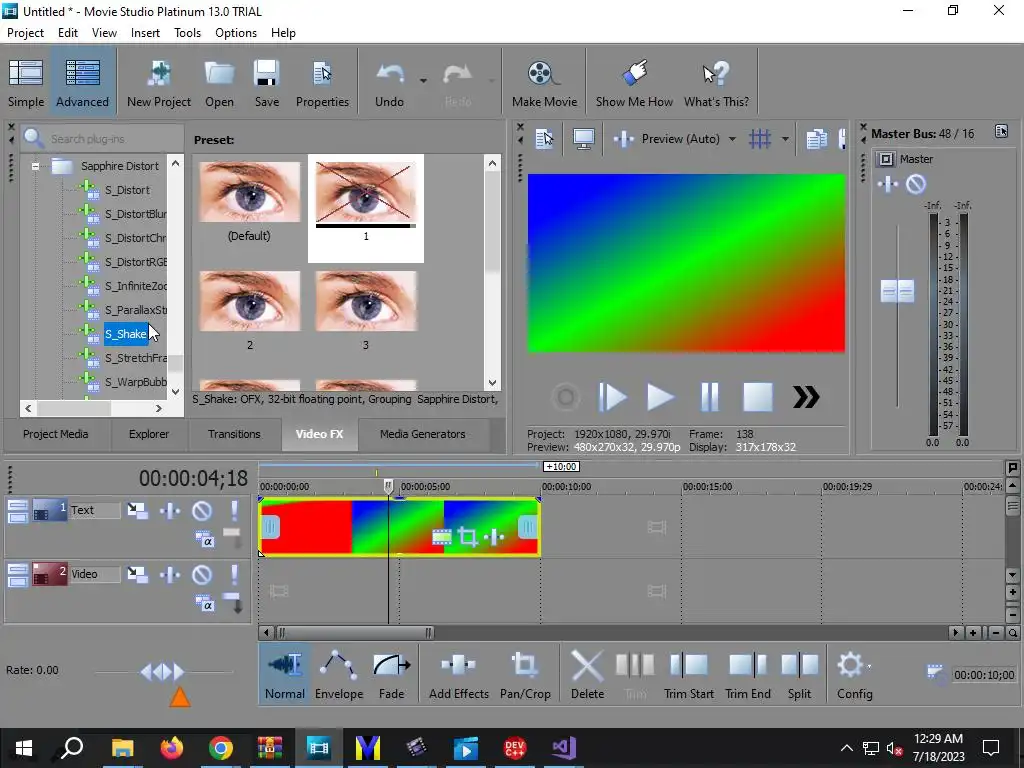Activate What's This? help

[716, 82]
